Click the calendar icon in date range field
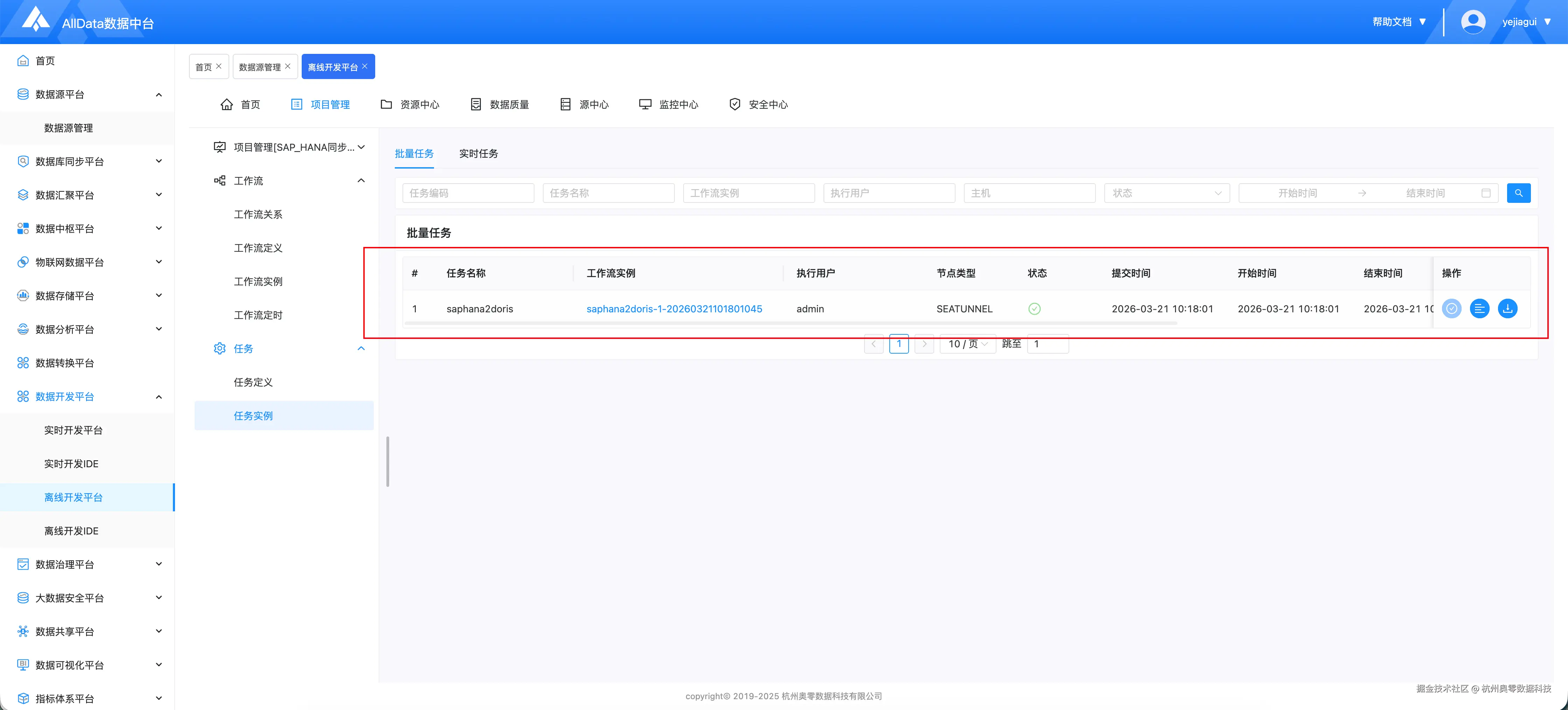 1486,193
